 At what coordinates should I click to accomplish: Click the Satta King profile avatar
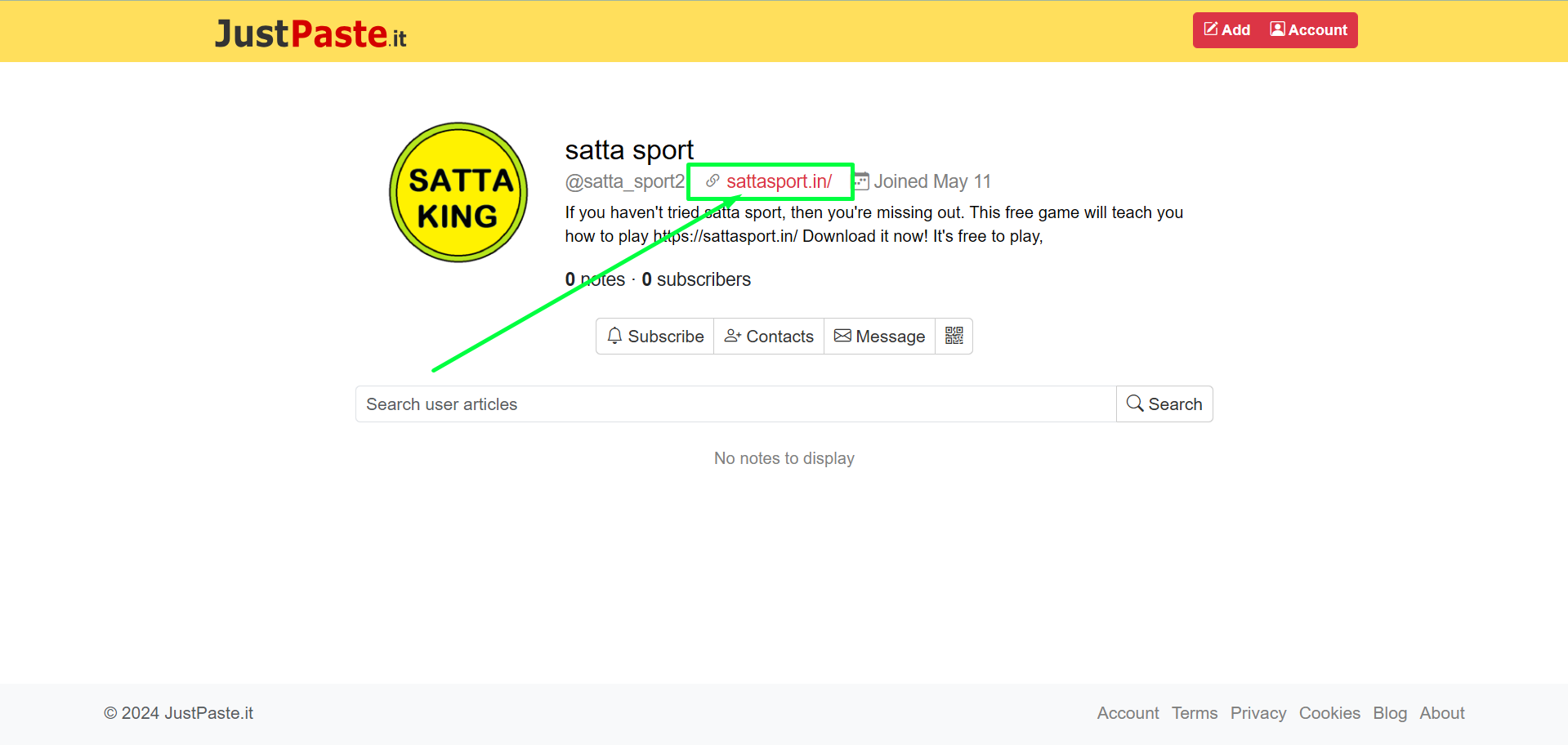(458, 193)
